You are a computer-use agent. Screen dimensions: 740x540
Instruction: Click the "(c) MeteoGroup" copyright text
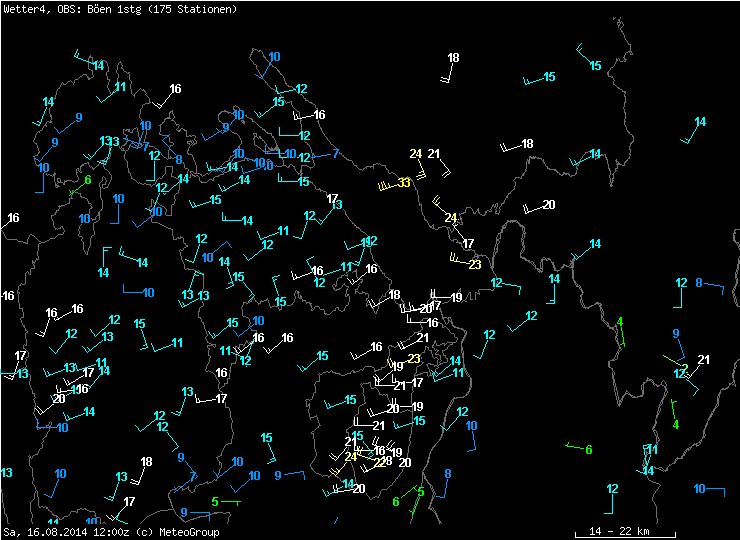pos(177,532)
